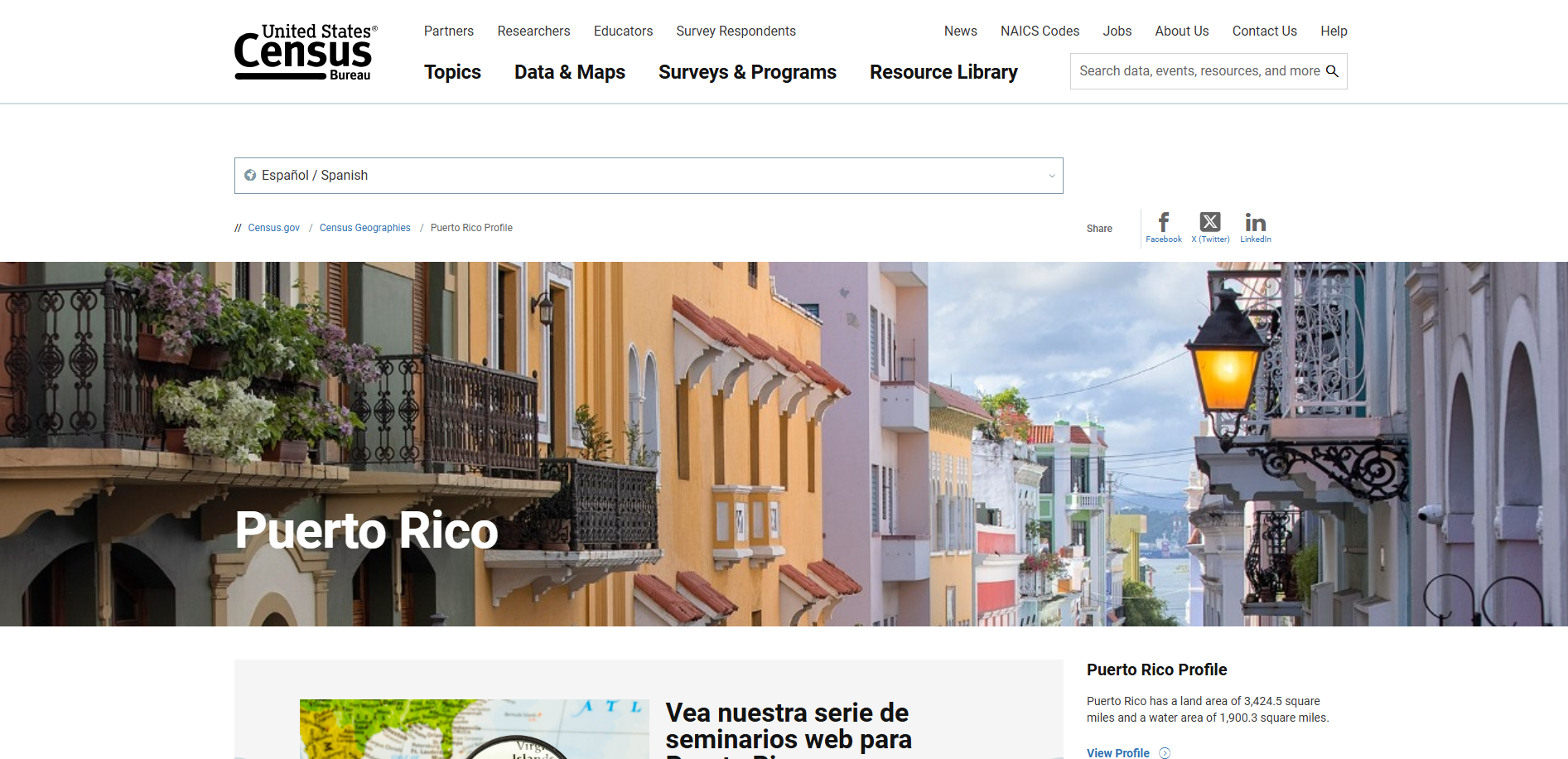Viewport: 1568px width, 759px height.
Task: Go to Census.gov via the breadcrumb
Action: [274, 227]
